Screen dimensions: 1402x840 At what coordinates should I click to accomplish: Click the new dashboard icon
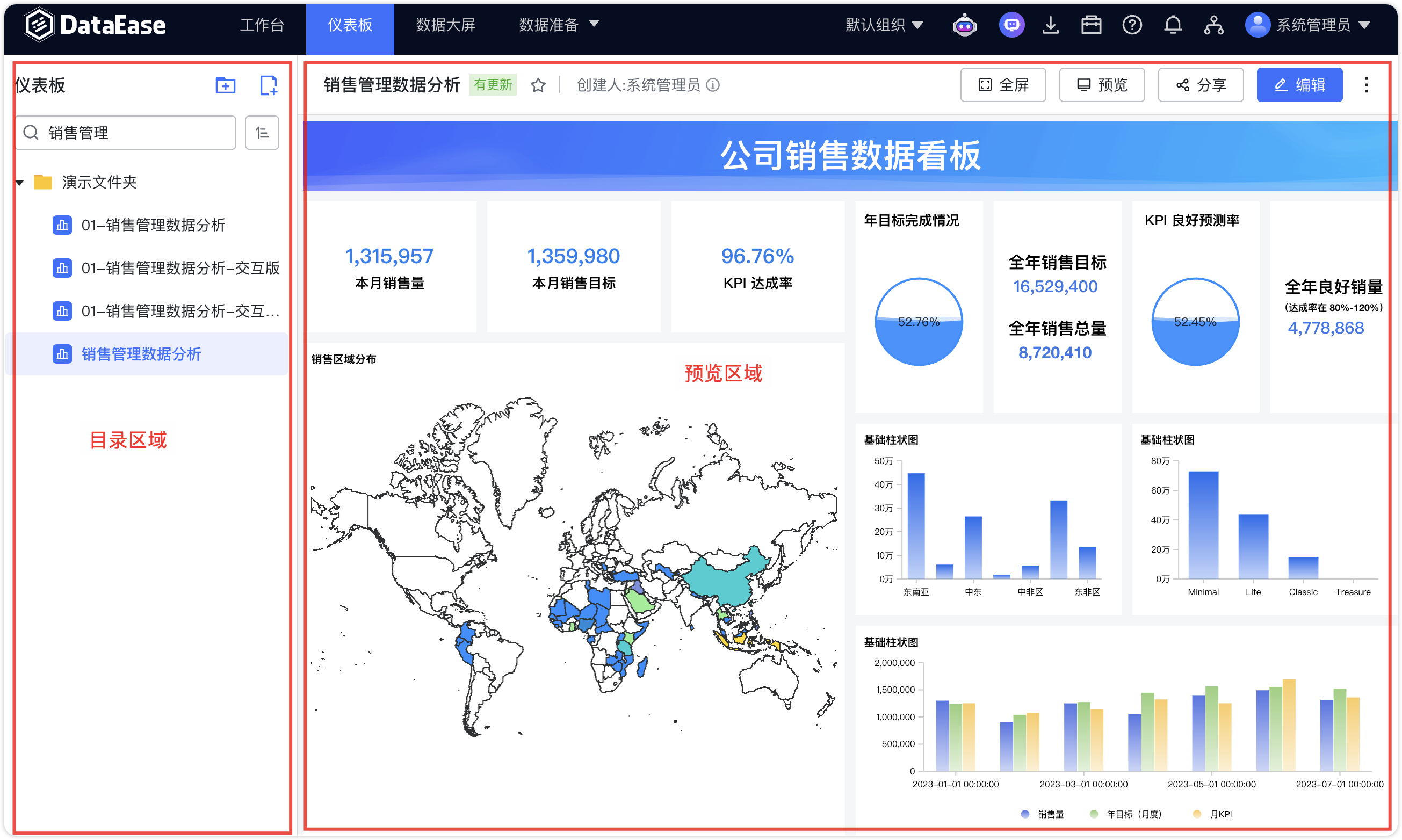point(268,85)
